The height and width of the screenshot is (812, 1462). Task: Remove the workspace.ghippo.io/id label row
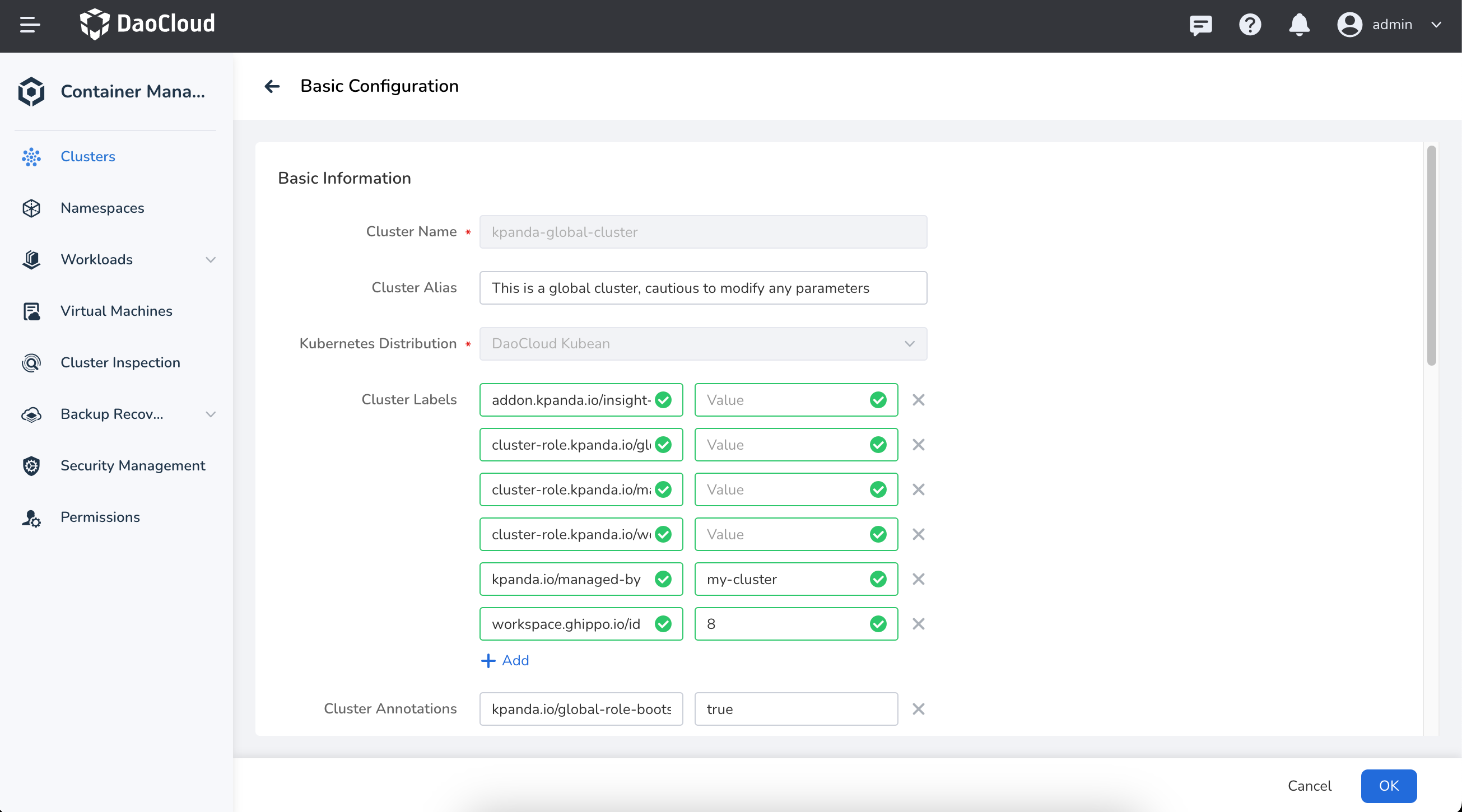[918, 624]
